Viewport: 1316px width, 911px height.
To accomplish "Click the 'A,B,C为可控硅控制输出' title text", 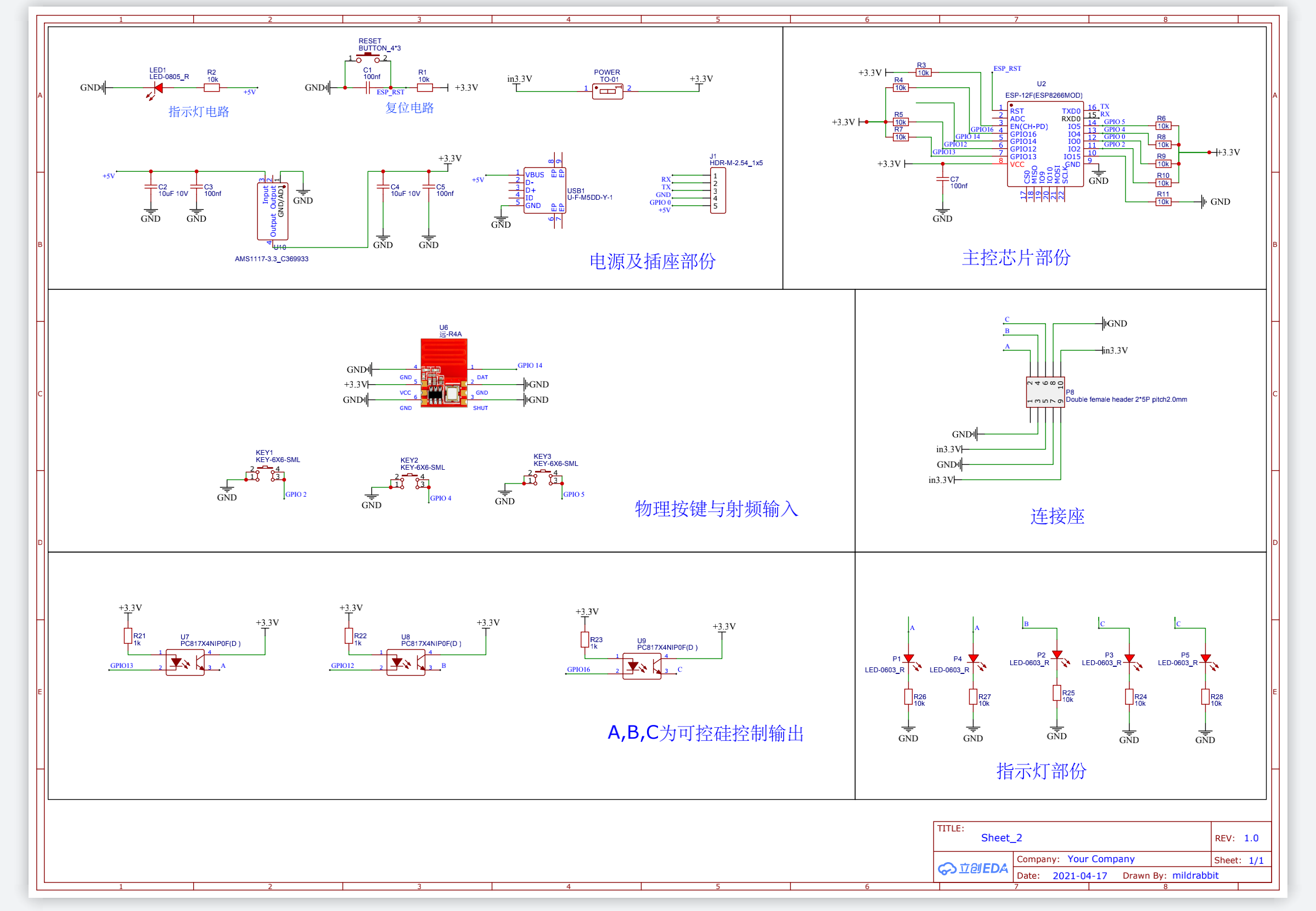I will coord(705,733).
